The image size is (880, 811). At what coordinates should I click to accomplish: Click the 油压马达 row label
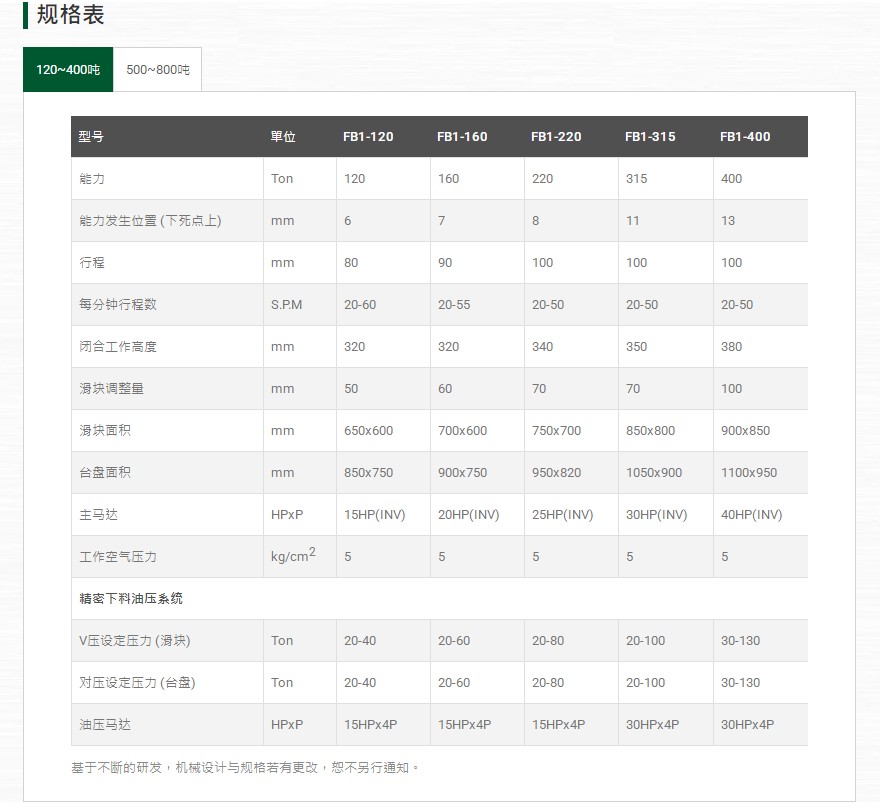104,725
